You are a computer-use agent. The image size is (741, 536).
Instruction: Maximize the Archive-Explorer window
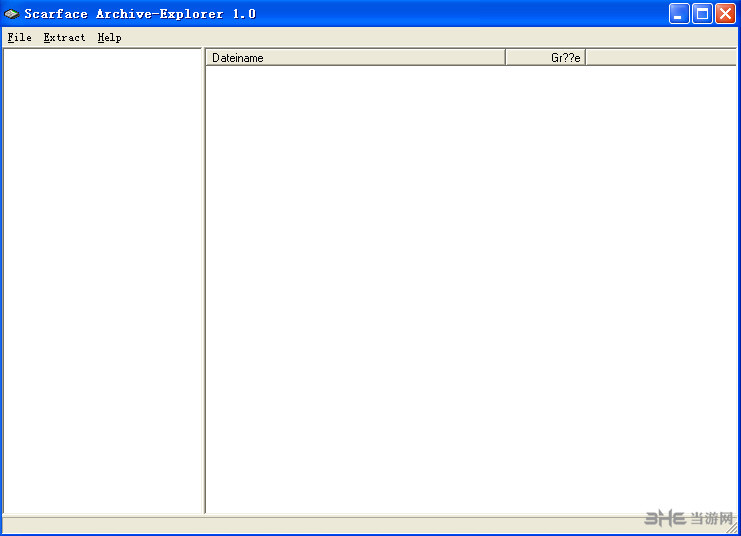(703, 14)
